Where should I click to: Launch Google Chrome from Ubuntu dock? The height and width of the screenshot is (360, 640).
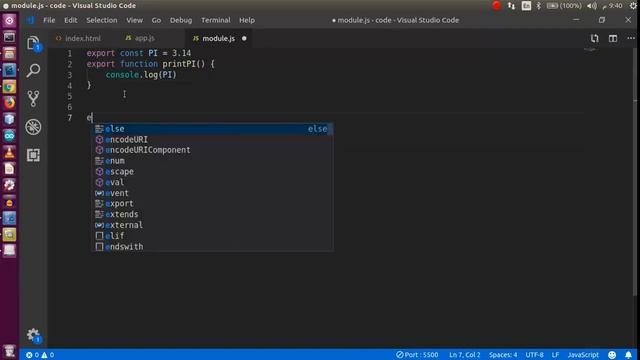(x=9, y=87)
